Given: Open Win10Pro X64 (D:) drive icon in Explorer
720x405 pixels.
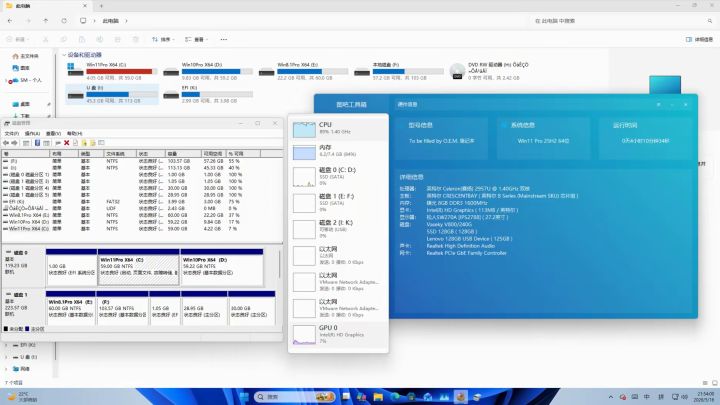Looking at the screenshot, I should 171,72.
